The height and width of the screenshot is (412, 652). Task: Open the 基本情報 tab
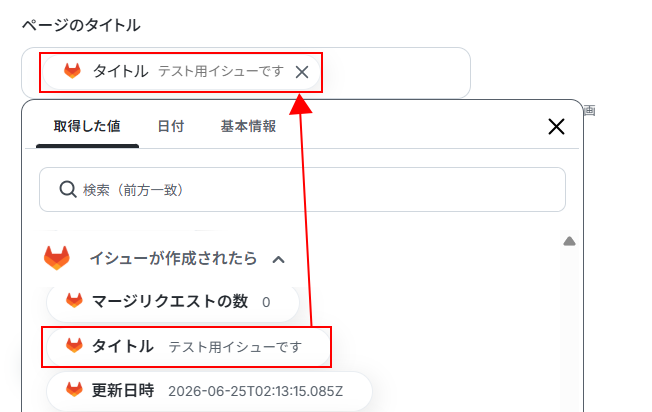click(248, 126)
